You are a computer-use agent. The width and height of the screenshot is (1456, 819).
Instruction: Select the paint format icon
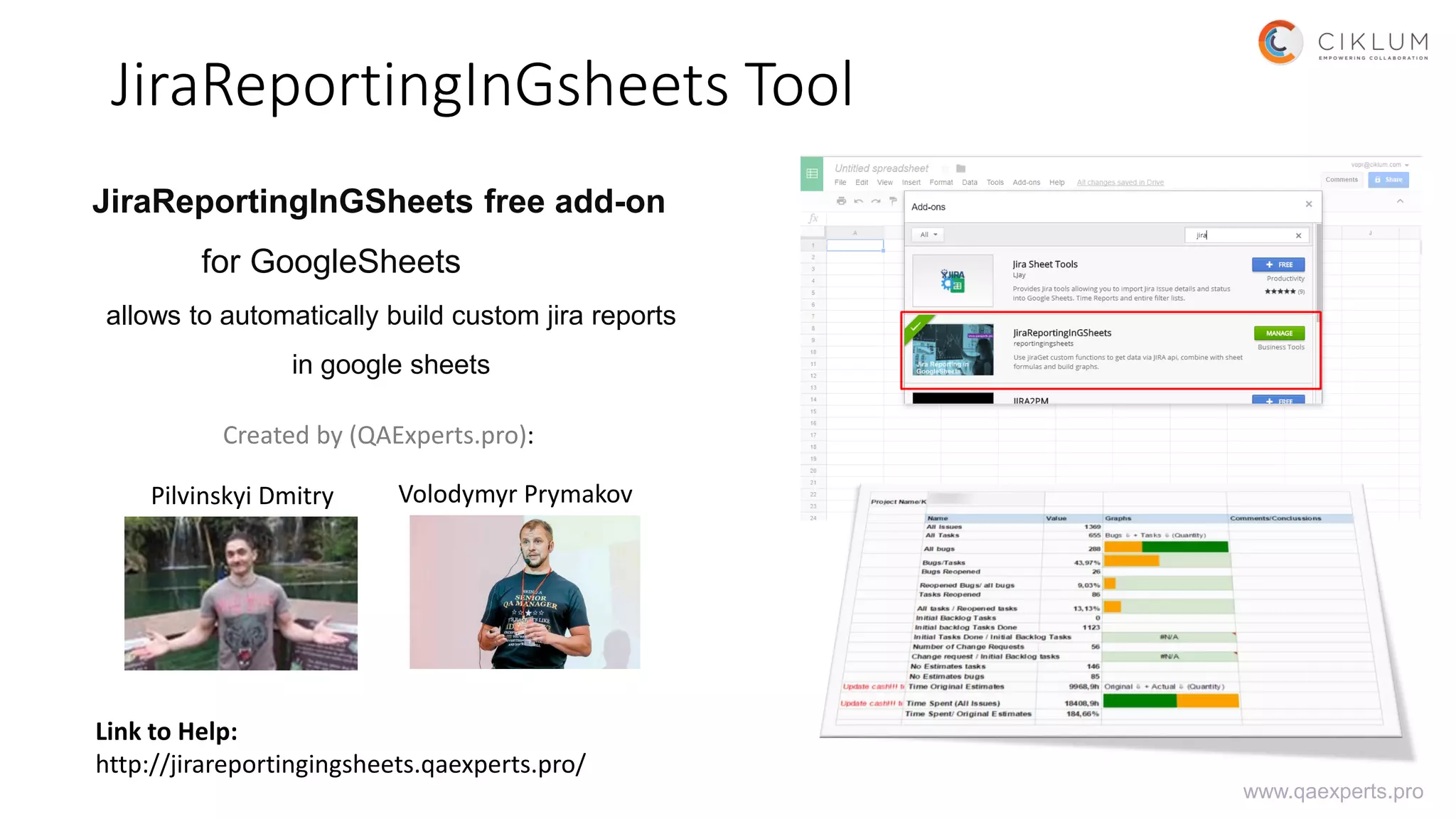click(893, 201)
